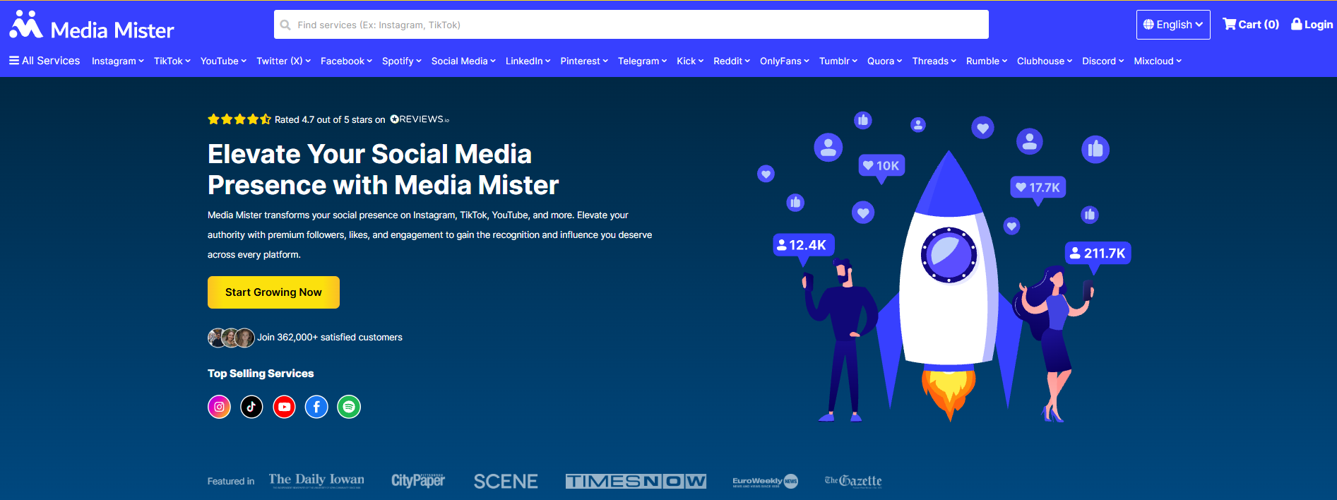Click the satisfied customers avatar group
This screenshot has height=500, width=1337.
pos(231,337)
